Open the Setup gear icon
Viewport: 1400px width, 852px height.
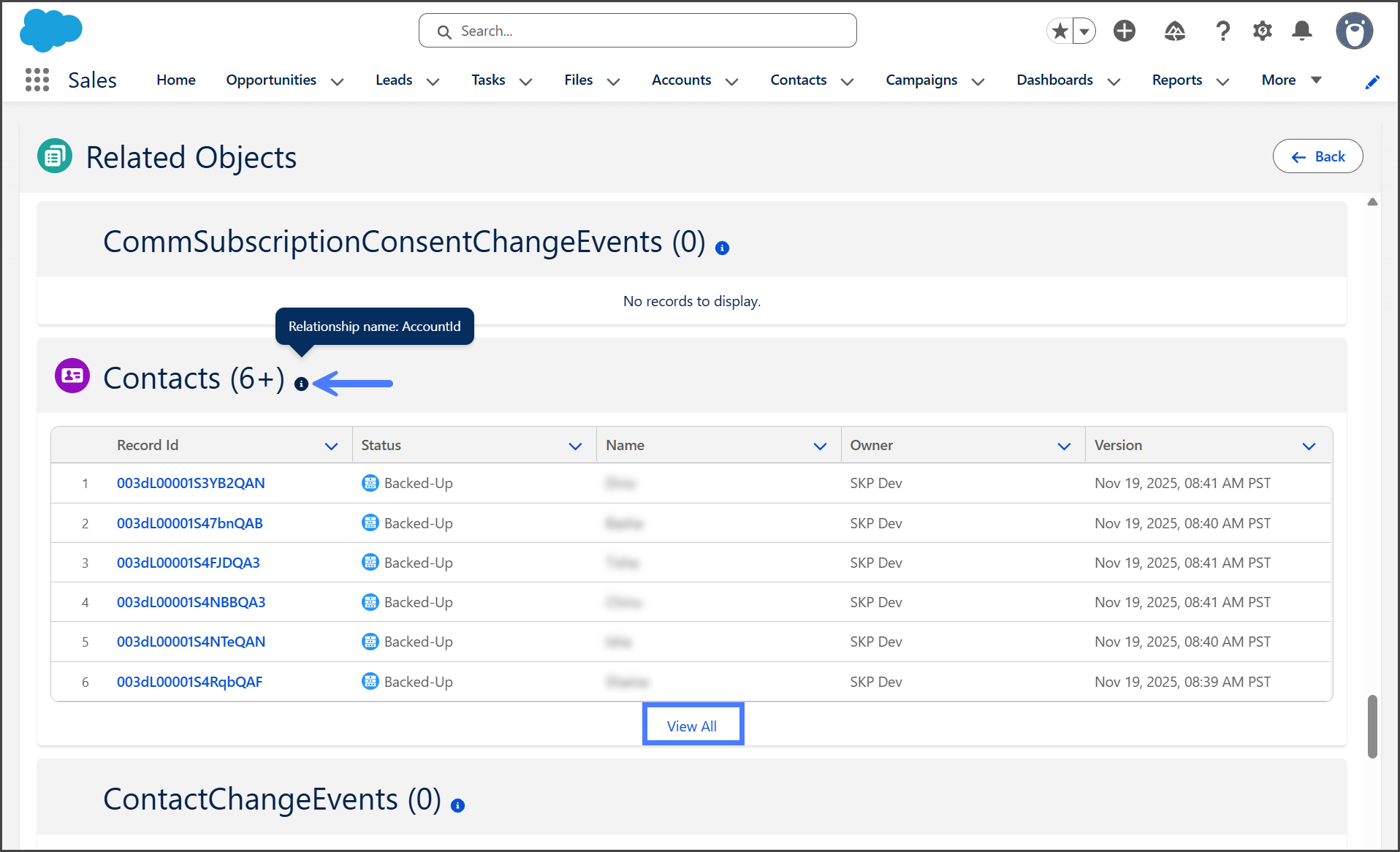tap(1262, 31)
